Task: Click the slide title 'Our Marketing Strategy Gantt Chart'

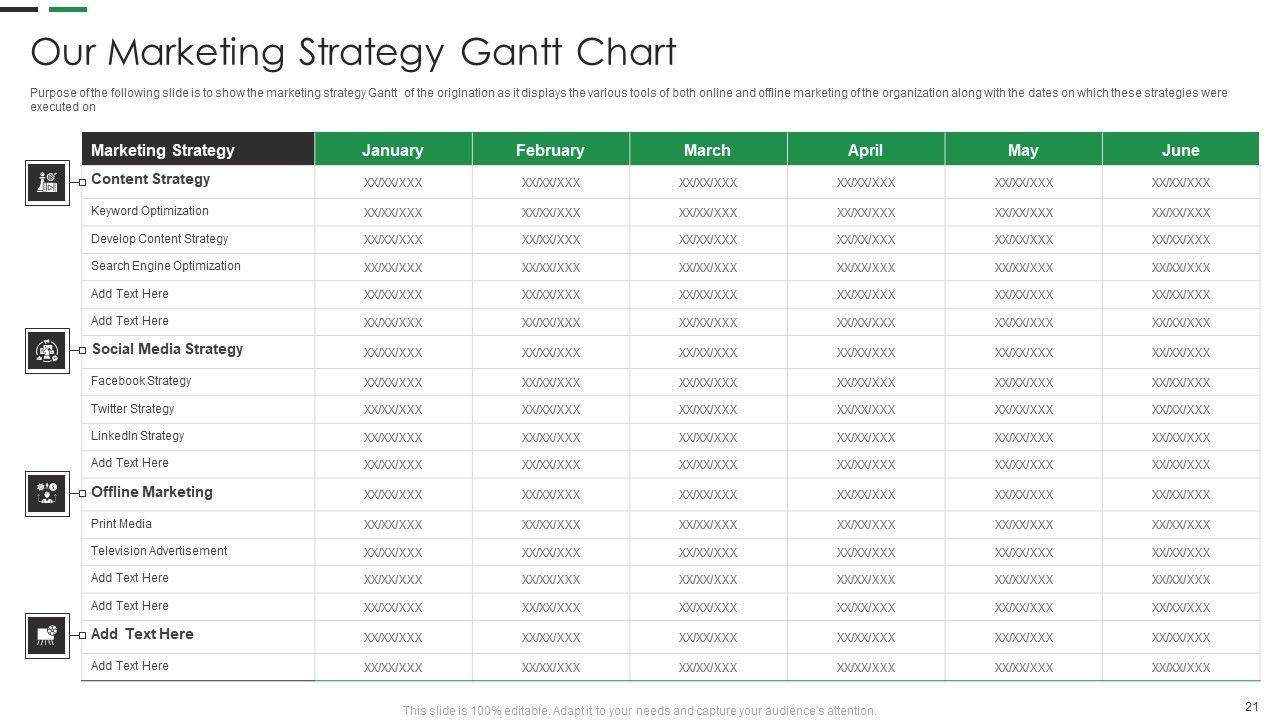Action: (353, 52)
